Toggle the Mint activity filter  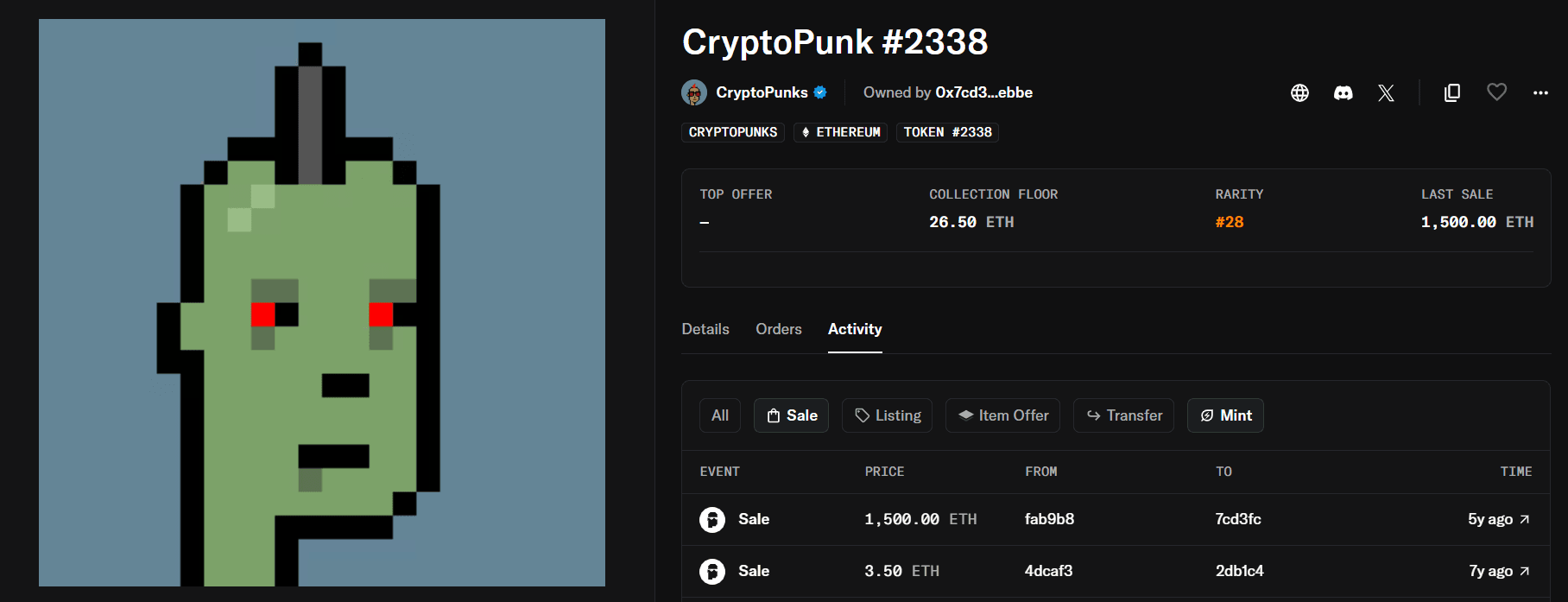point(1225,415)
